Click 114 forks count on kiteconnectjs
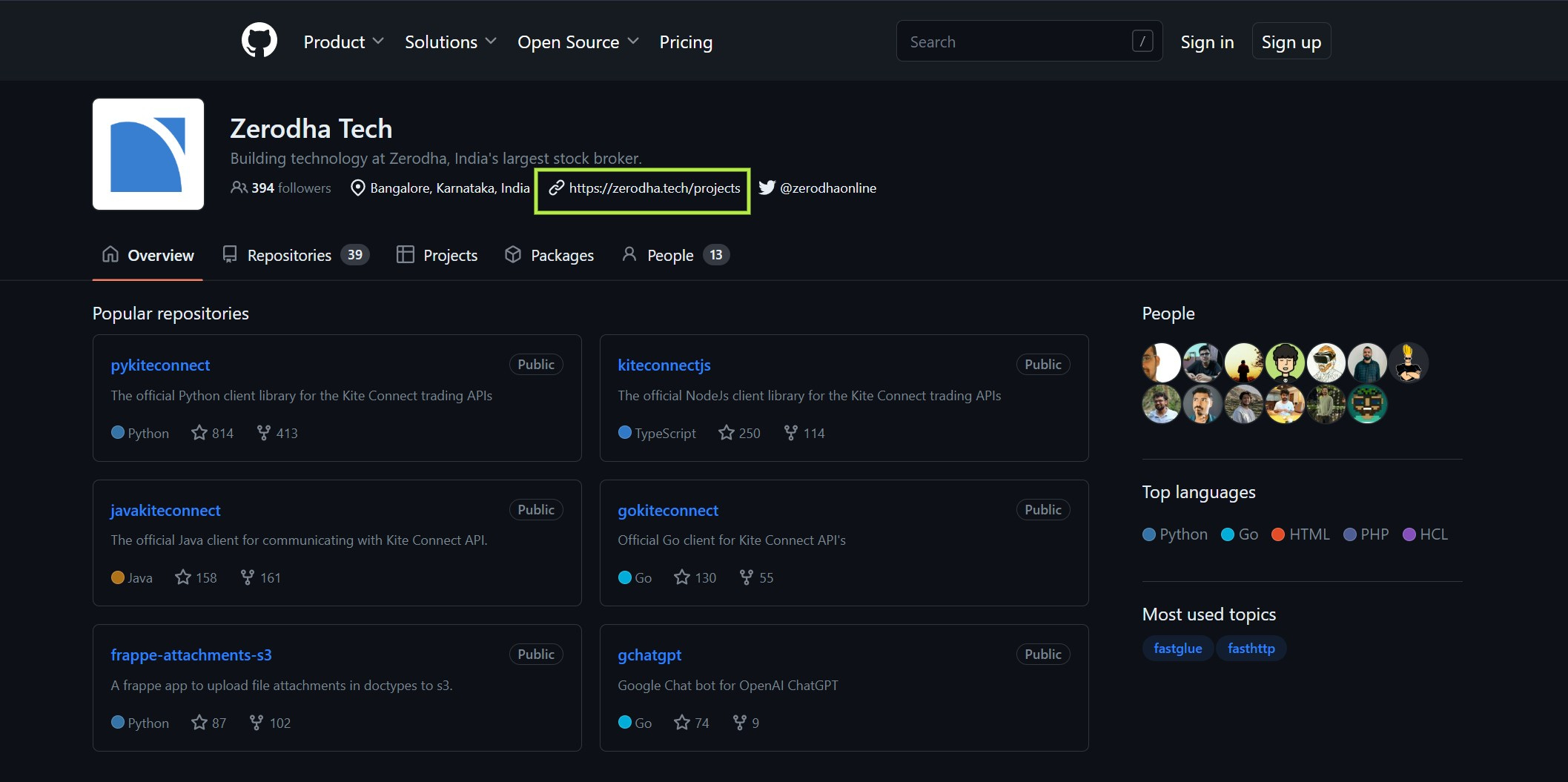Viewport: 1568px width, 782px height. coord(814,433)
